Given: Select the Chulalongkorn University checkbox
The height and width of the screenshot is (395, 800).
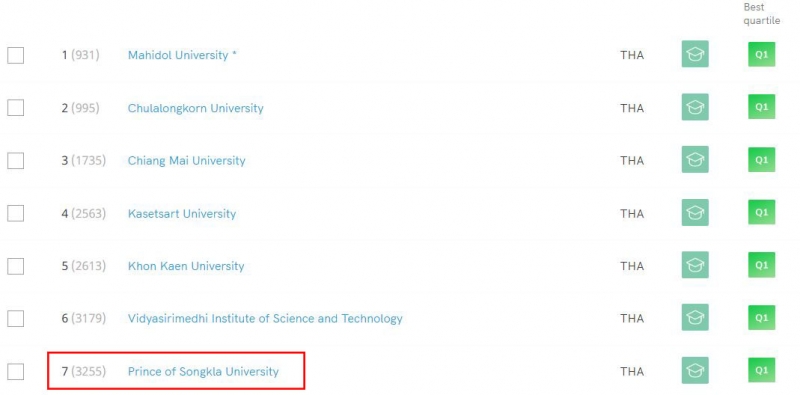Looking at the screenshot, I should point(15,108).
